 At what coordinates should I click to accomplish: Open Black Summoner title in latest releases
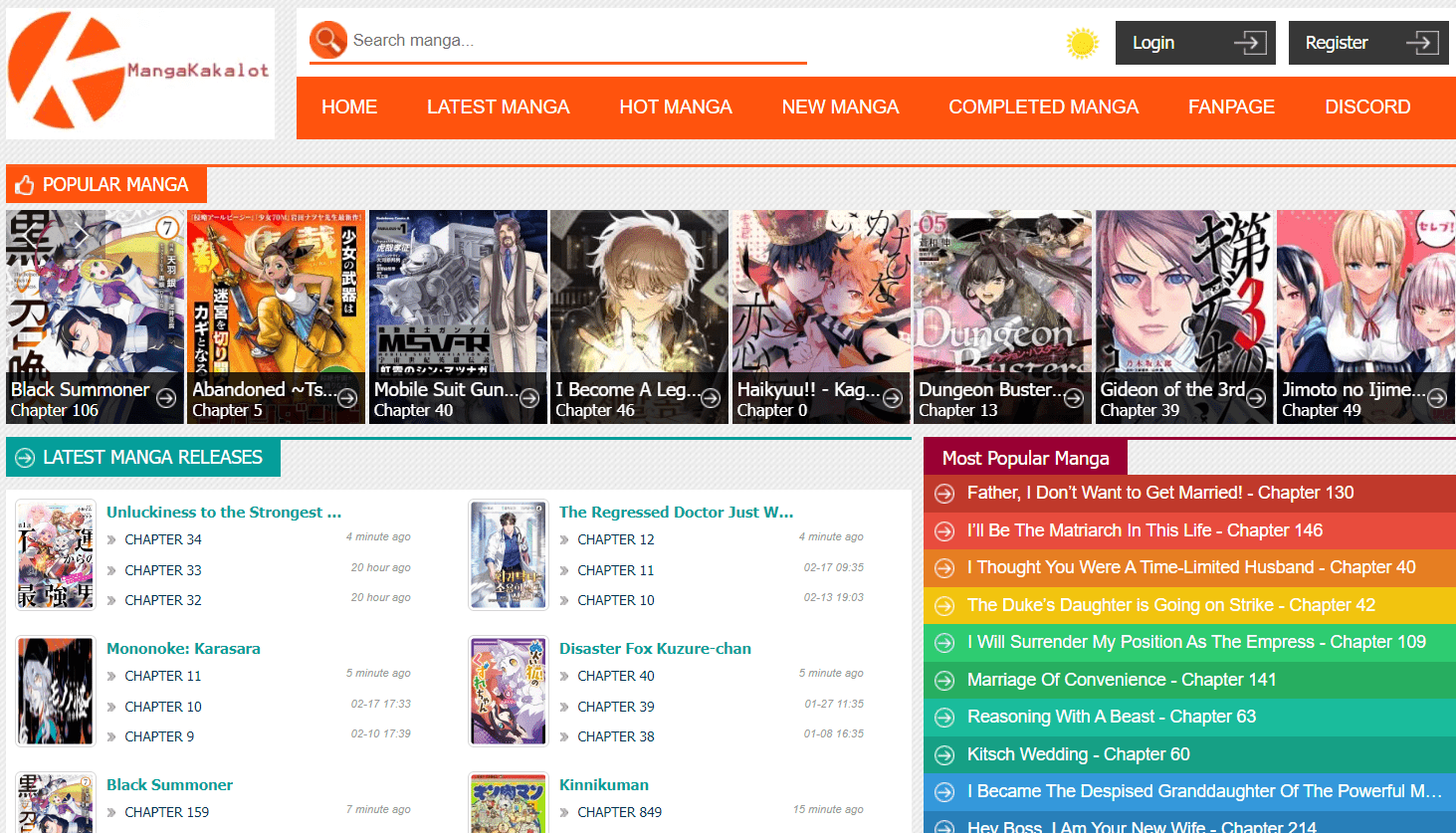169,784
